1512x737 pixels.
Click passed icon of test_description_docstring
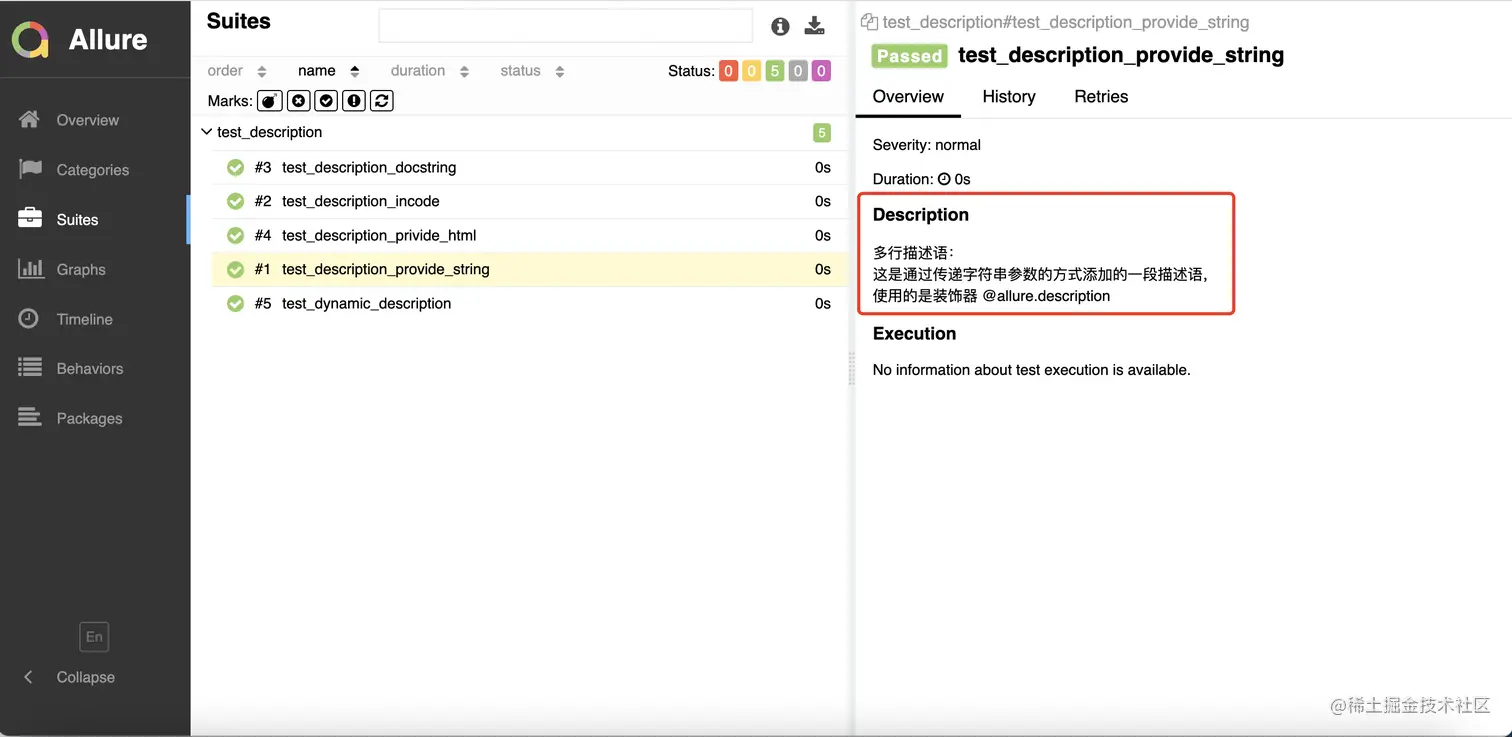(236, 168)
